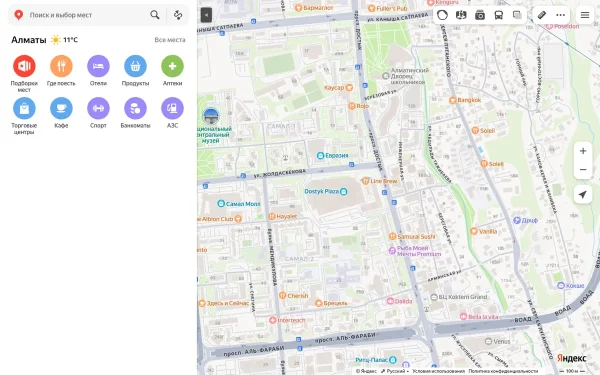Open the 'АЗС' gas stations category
This screenshot has width=600, height=375.
pyautogui.click(x=173, y=113)
